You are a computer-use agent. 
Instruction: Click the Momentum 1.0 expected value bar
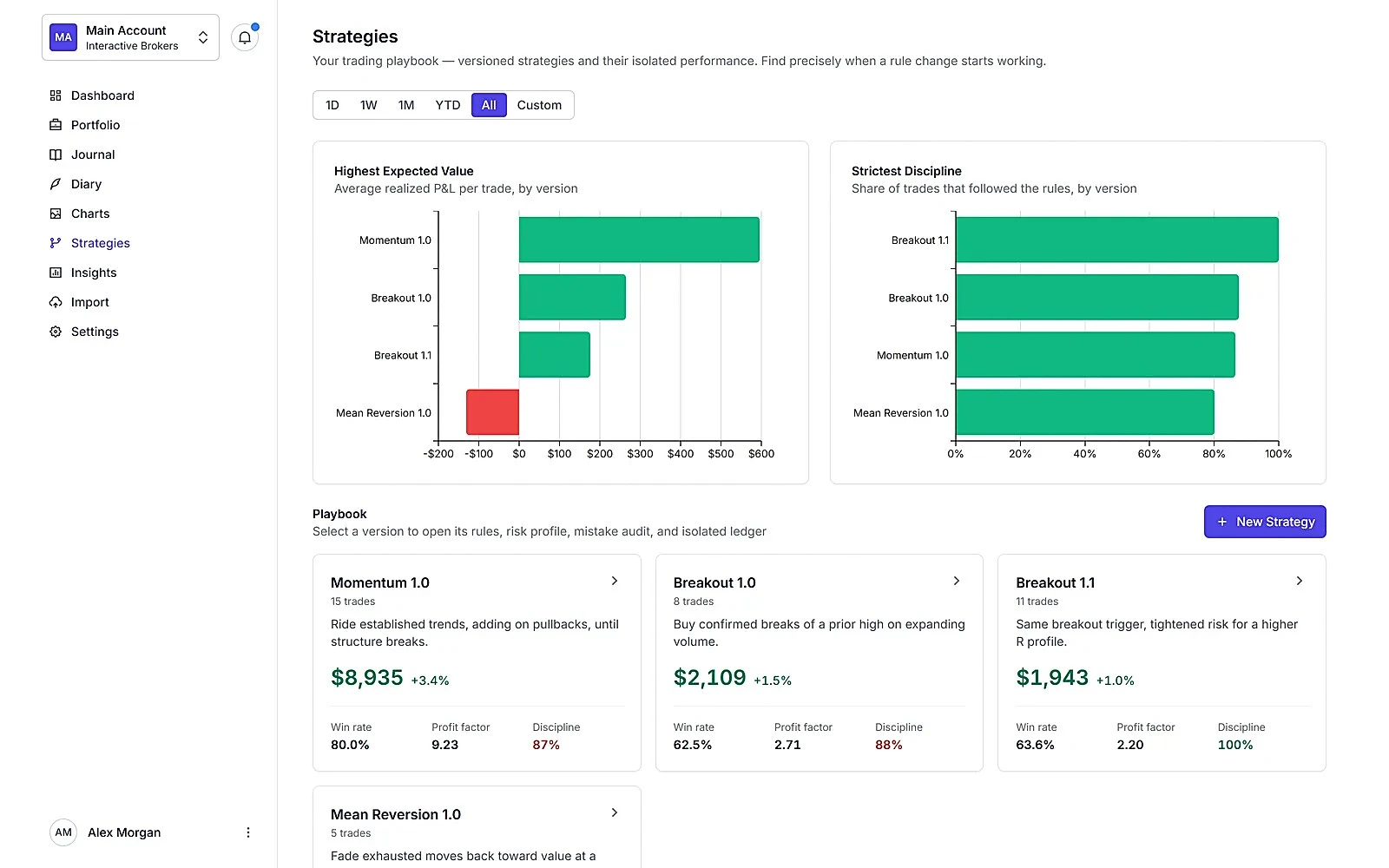(639, 240)
